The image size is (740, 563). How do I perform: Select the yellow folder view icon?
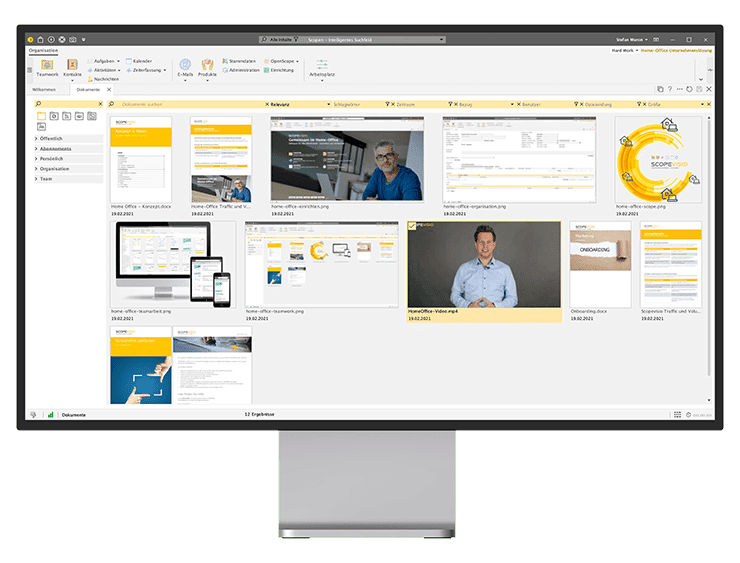click(x=41, y=116)
